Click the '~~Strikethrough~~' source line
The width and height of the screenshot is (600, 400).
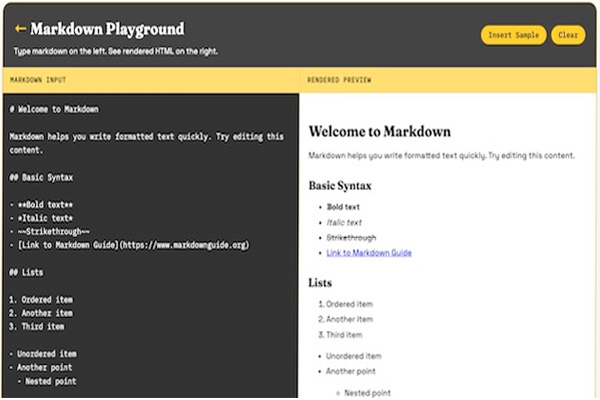coord(50,232)
